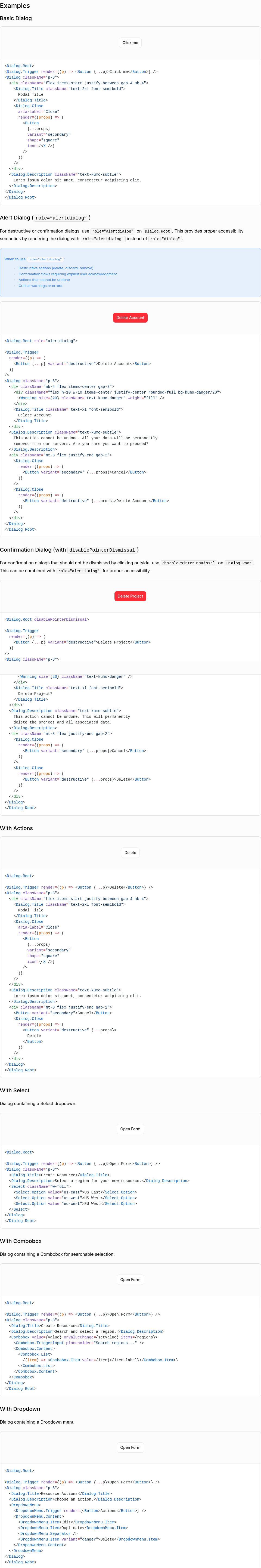Click the "Basic Dialog" section heading

coord(16,18)
